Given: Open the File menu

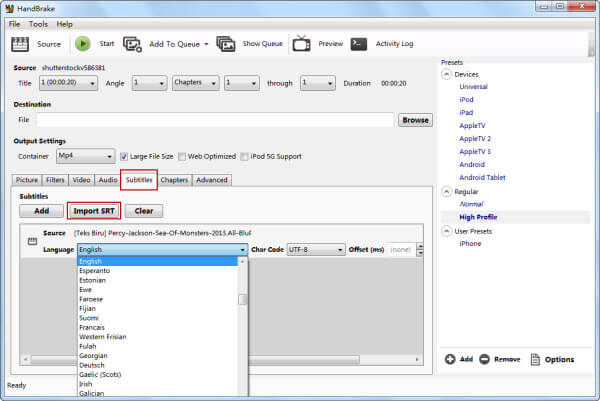Looking at the screenshot, I should tap(15, 24).
